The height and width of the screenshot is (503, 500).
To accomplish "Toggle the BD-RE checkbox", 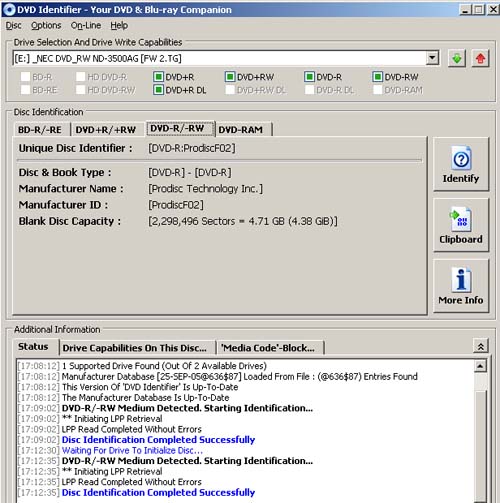I will pyautogui.click(x=25, y=90).
